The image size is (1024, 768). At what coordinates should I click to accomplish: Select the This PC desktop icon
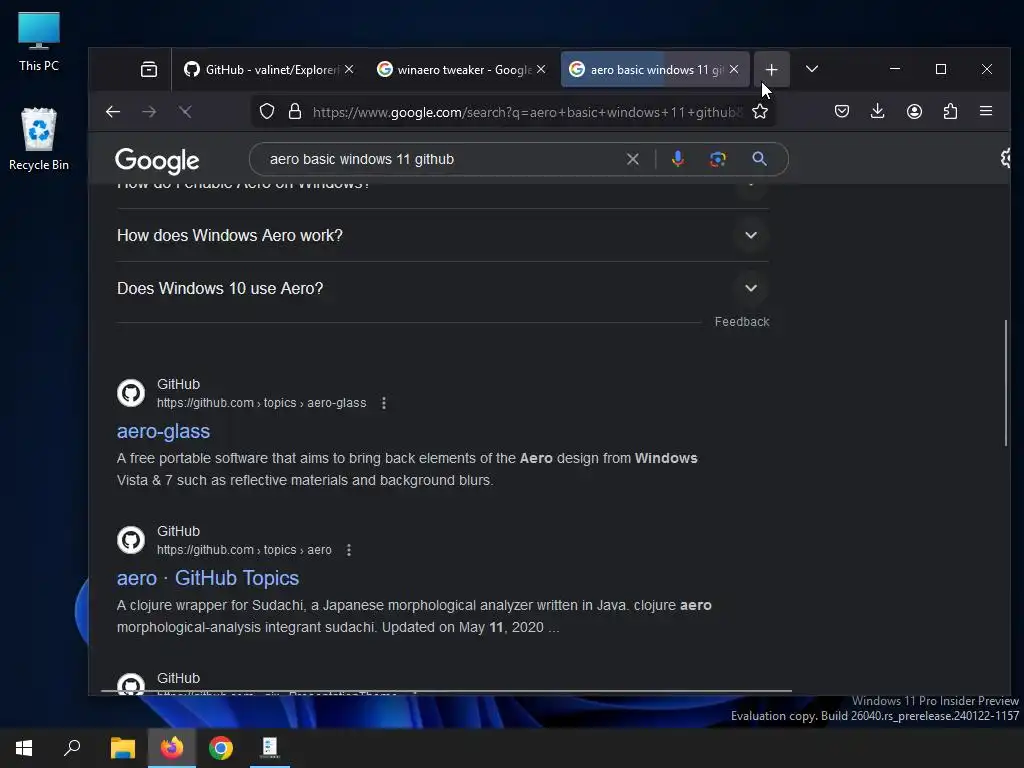tap(39, 42)
